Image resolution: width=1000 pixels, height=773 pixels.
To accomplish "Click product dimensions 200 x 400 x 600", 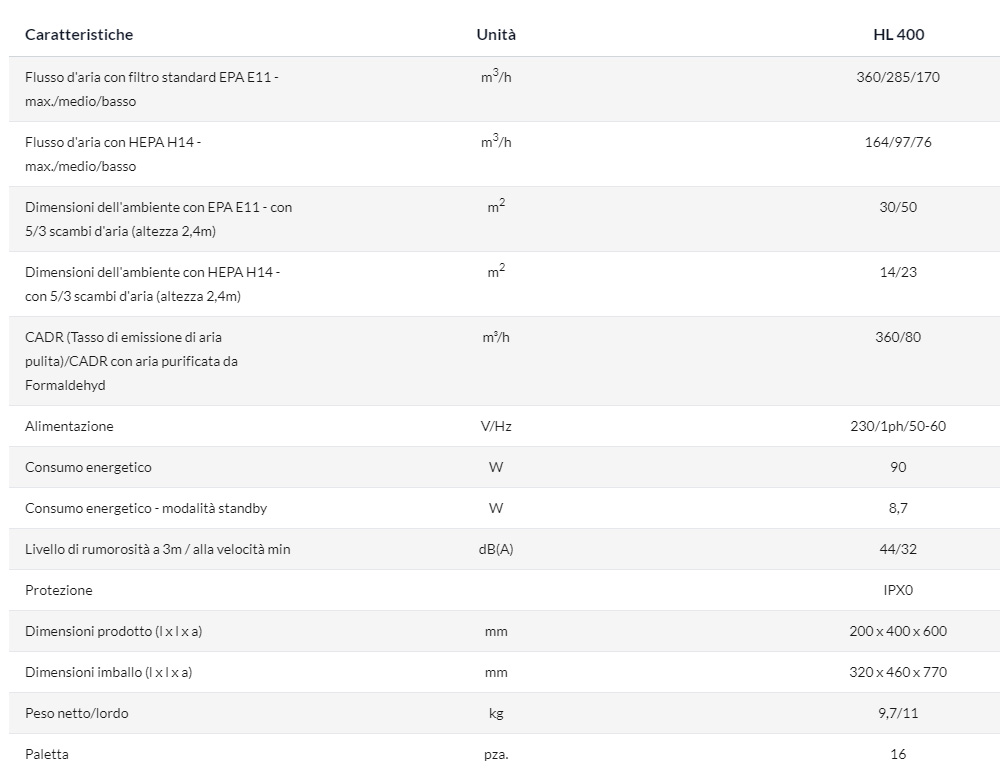I will (x=898, y=631).
